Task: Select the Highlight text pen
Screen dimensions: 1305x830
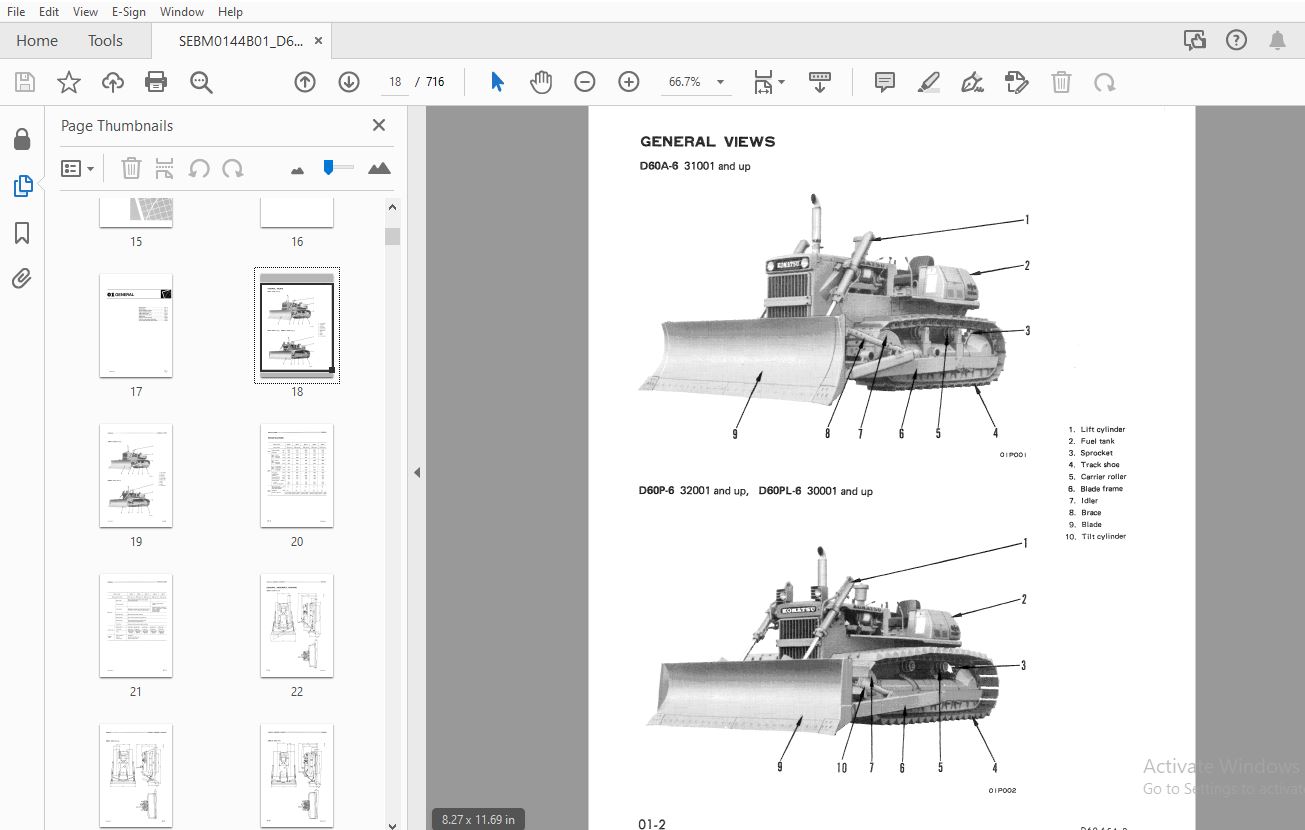Action: click(x=929, y=82)
